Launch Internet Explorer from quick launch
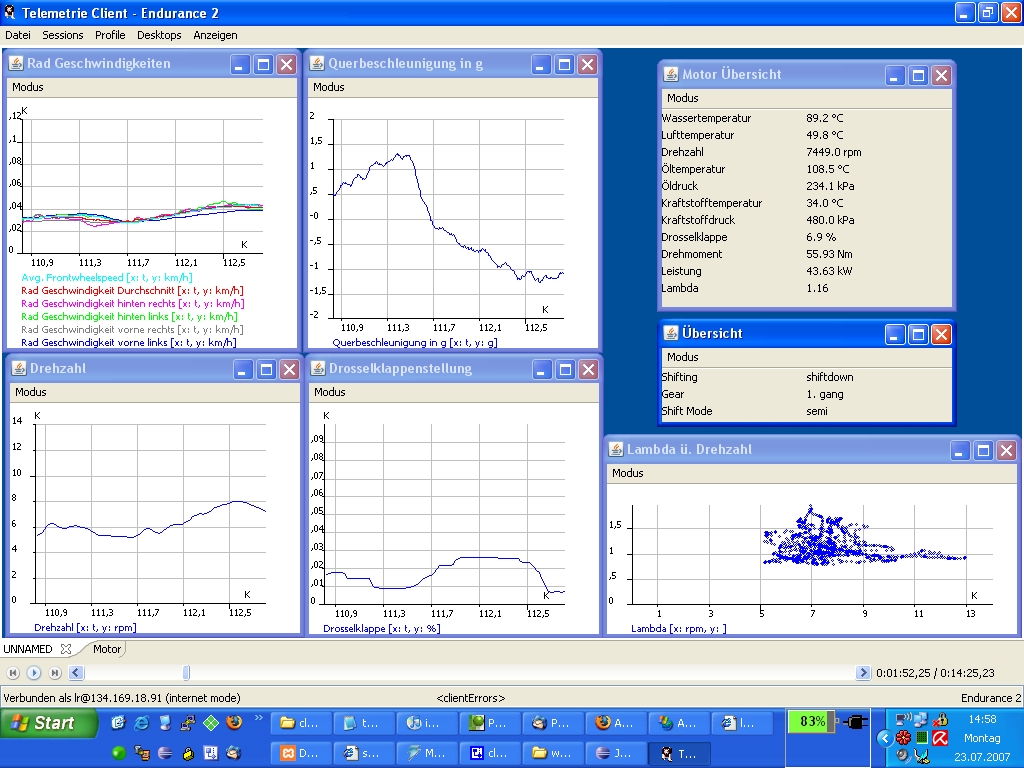1024x768 pixels. (142, 722)
